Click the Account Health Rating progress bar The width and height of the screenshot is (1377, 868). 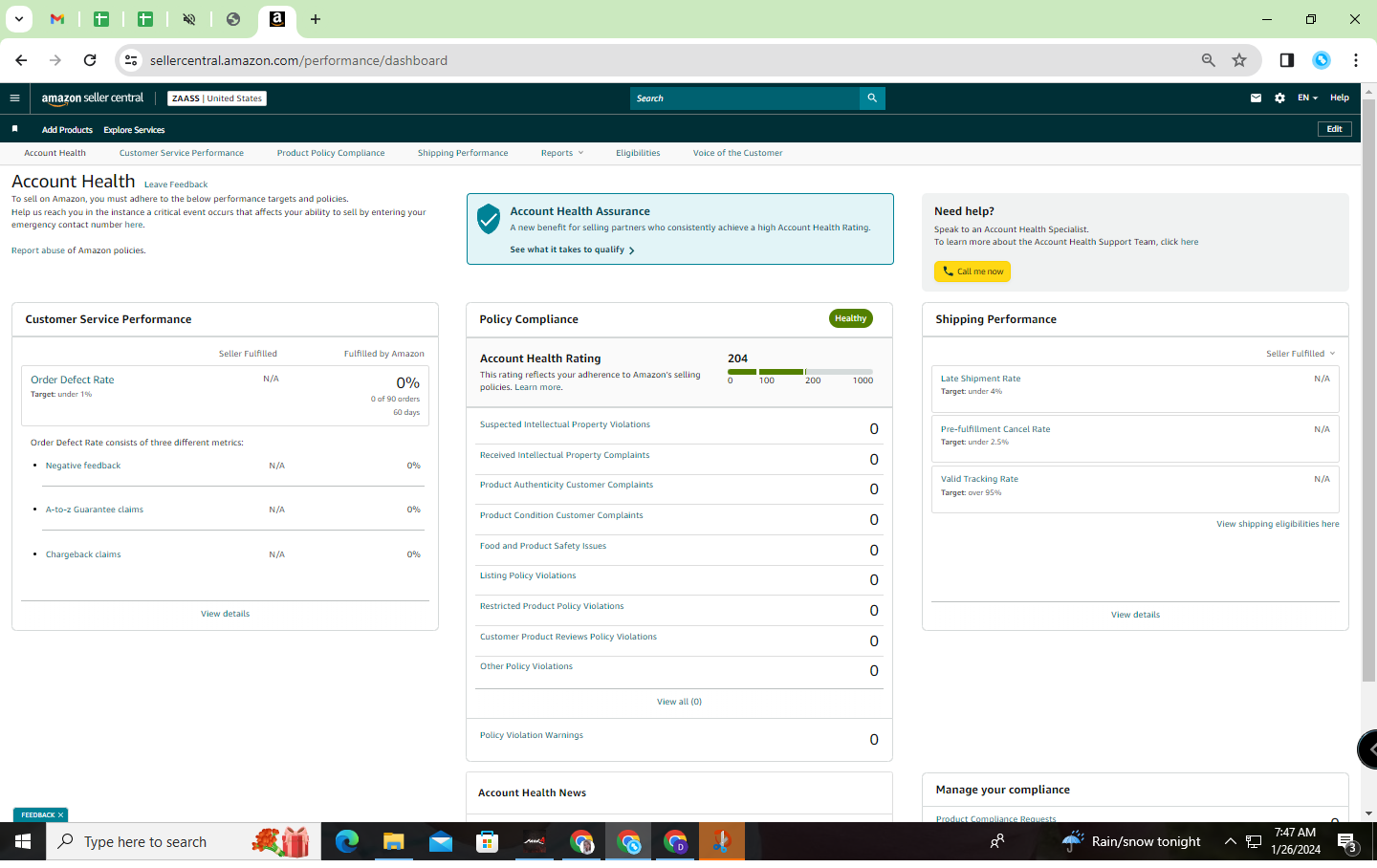[800, 372]
